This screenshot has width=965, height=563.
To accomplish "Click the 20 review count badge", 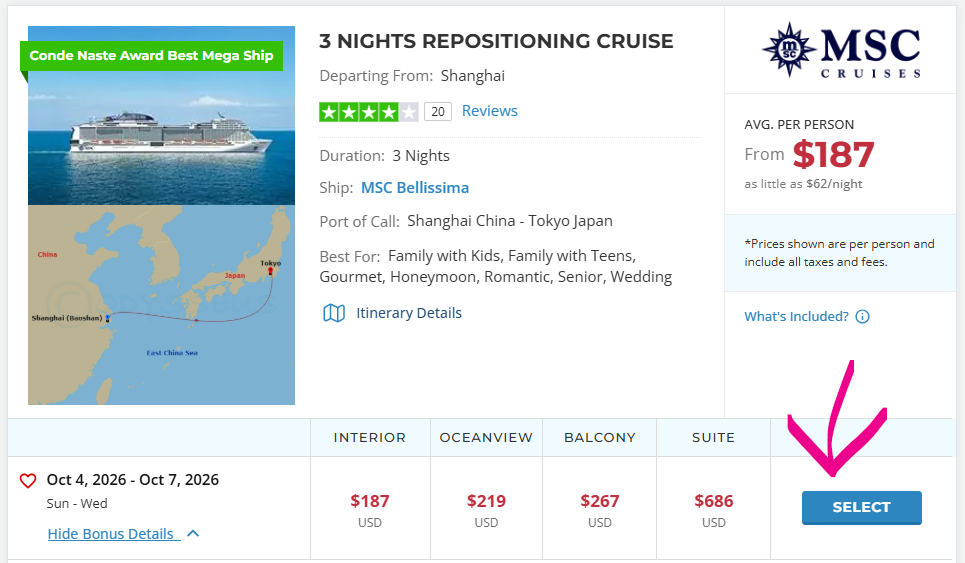I will 437,111.
